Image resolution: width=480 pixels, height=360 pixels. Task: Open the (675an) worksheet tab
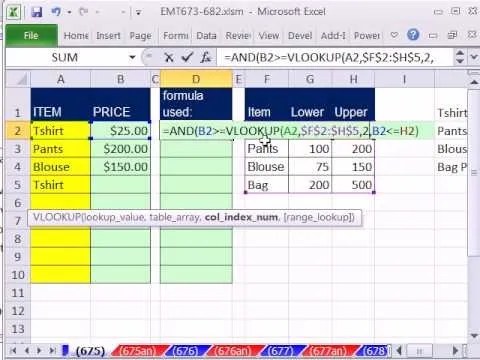pyautogui.click(x=138, y=351)
